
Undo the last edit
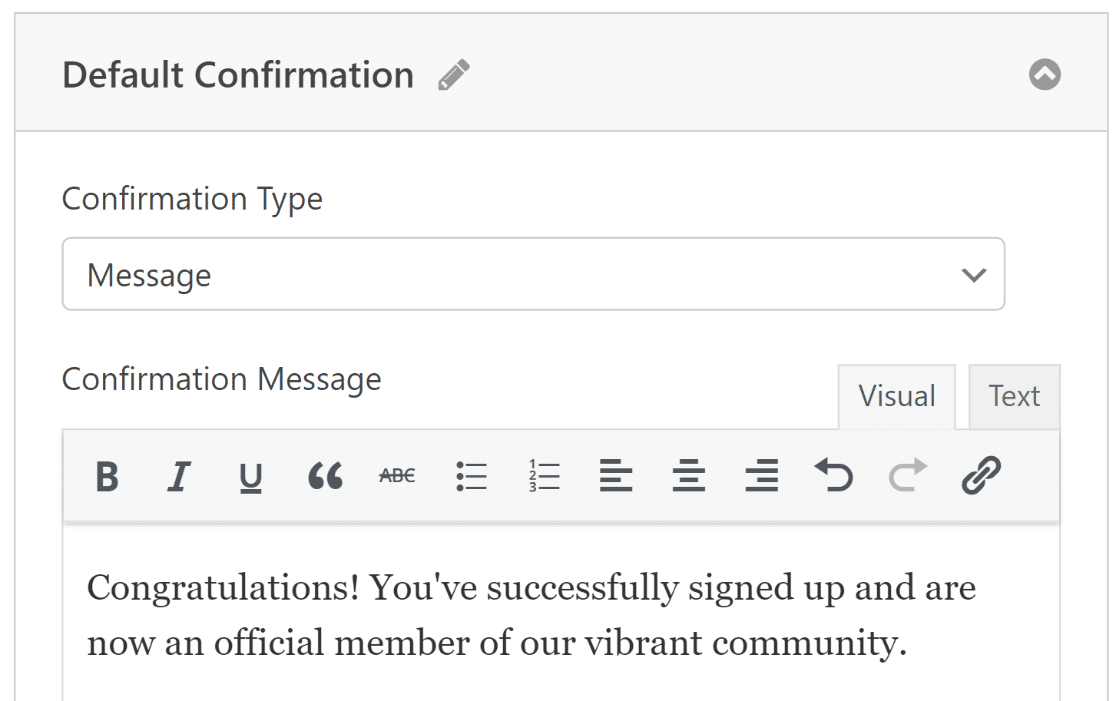pos(834,477)
